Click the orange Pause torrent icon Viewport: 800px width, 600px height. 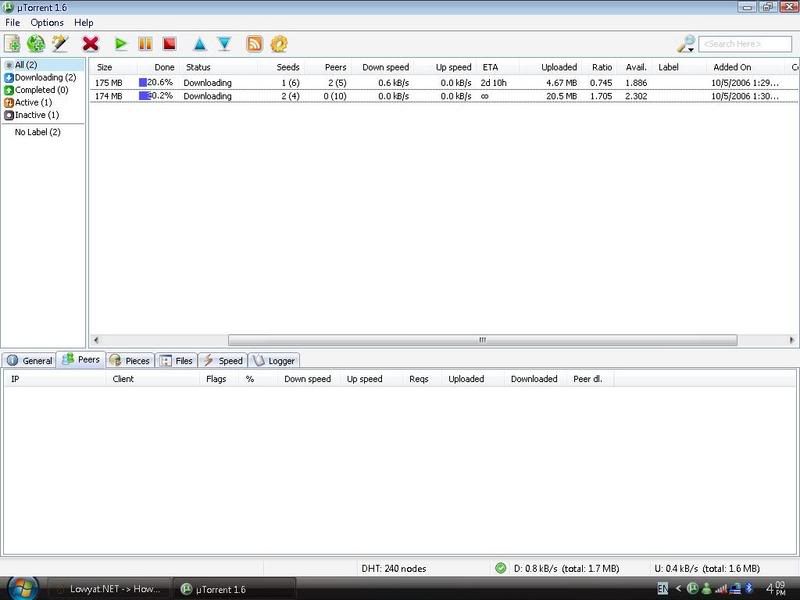point(145,44)
